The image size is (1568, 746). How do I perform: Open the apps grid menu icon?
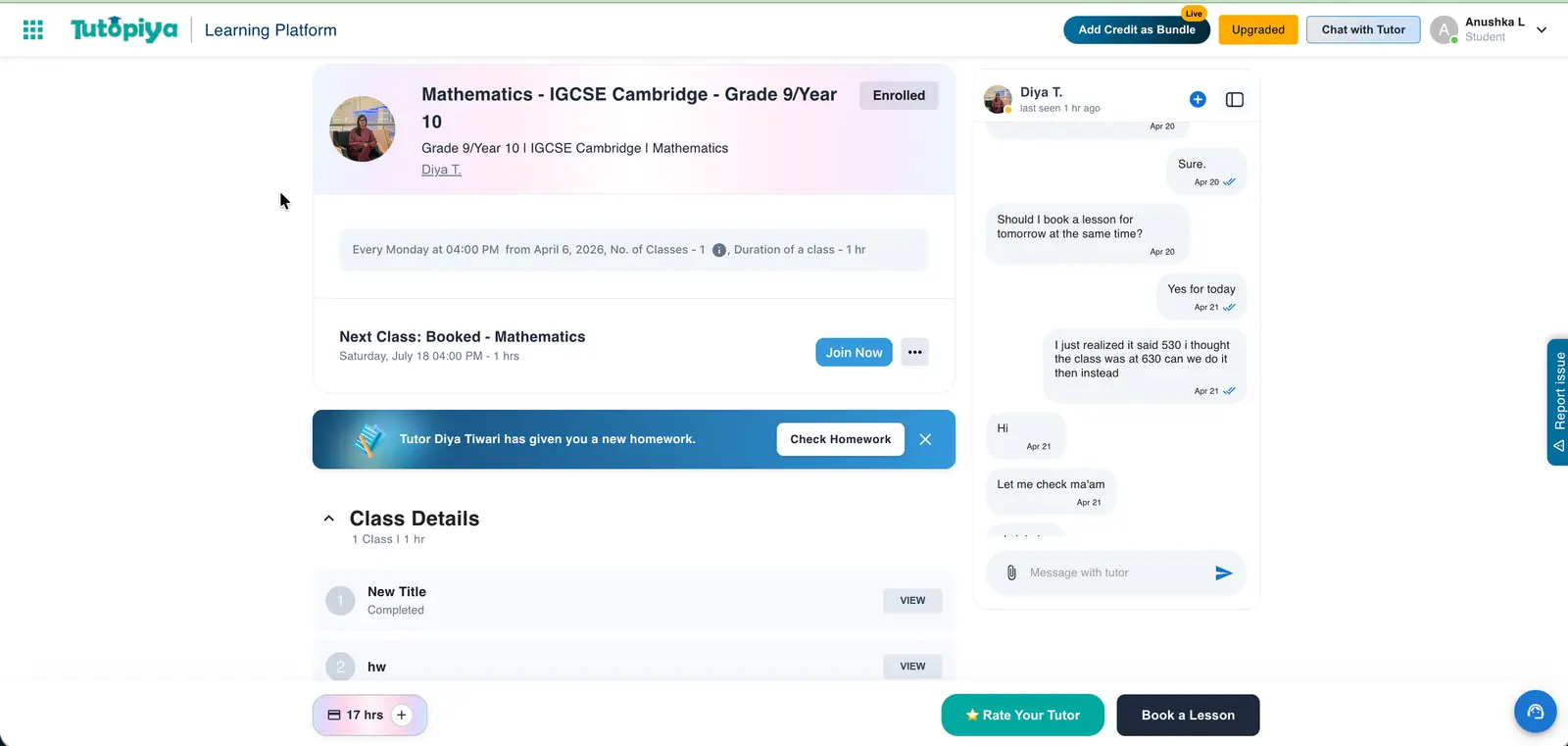point(33,30)
